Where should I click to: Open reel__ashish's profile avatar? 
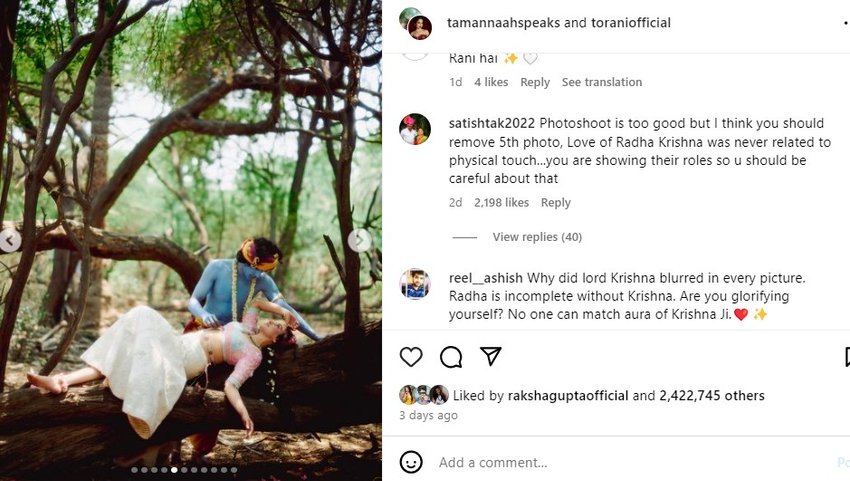pyautogui.click(x=415, y=284)
